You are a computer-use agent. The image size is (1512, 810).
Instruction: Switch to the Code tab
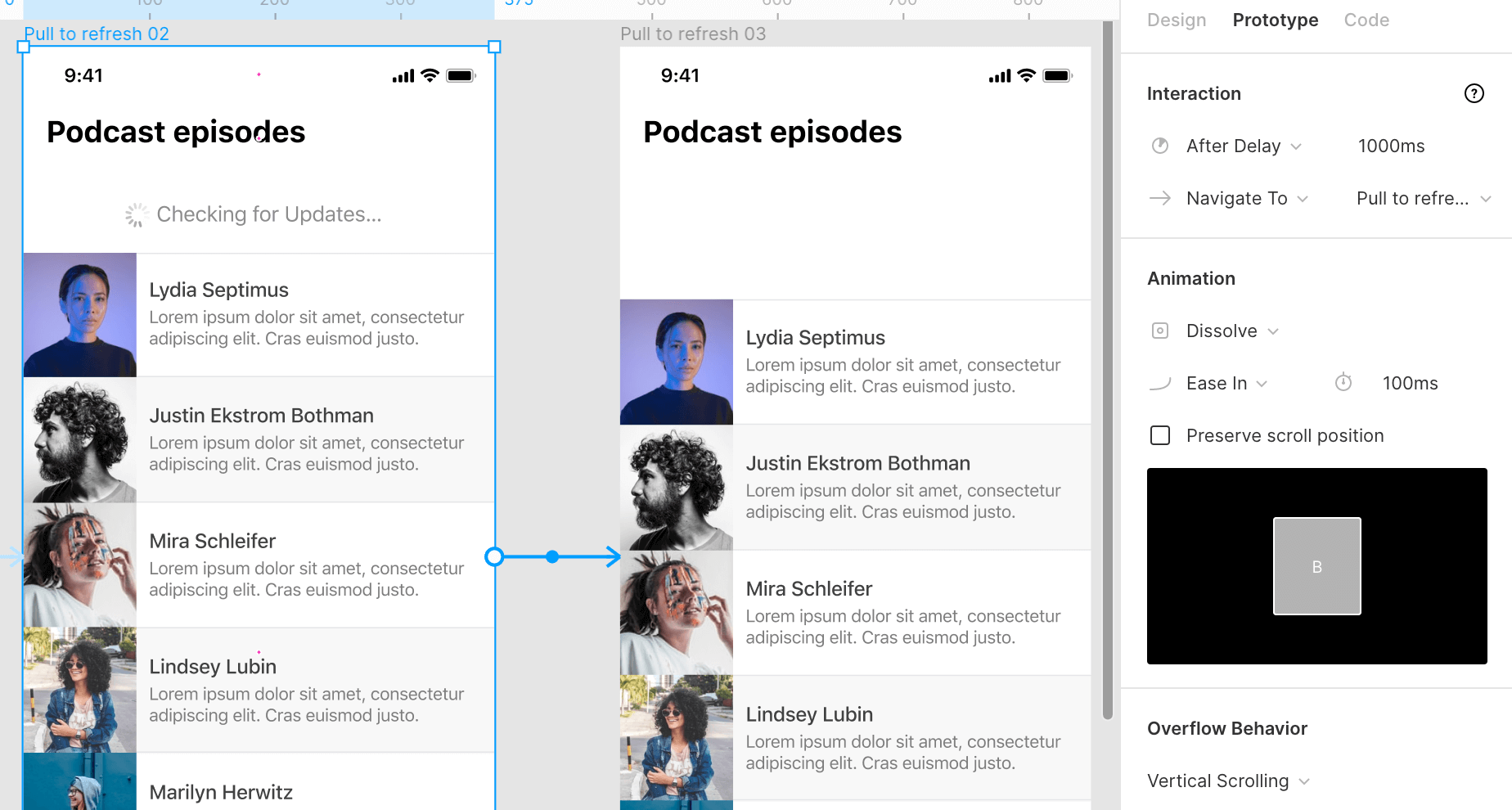click(1366, 20)
